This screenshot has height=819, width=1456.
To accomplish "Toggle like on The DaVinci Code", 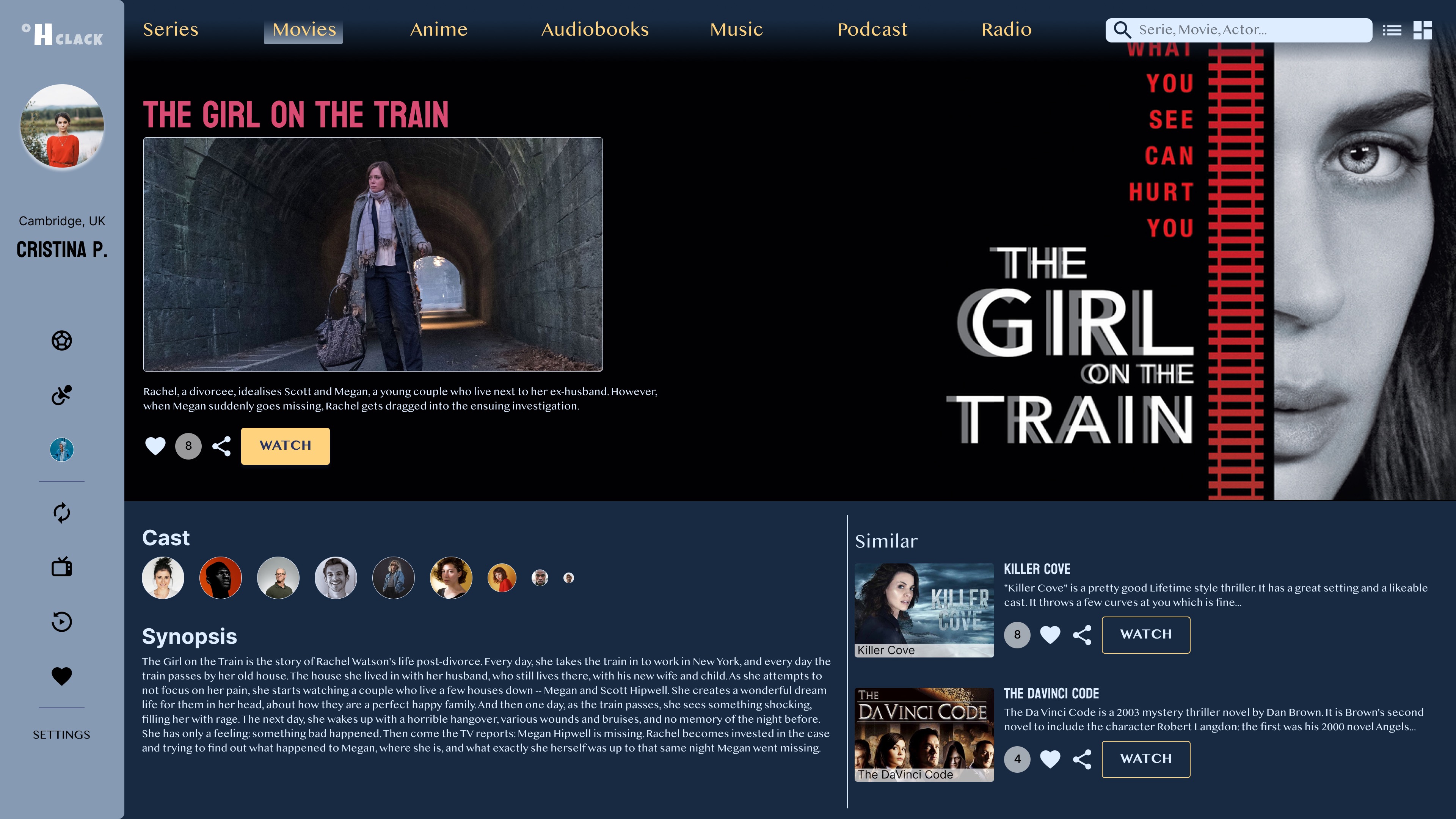I will (x=1050, y=759).
